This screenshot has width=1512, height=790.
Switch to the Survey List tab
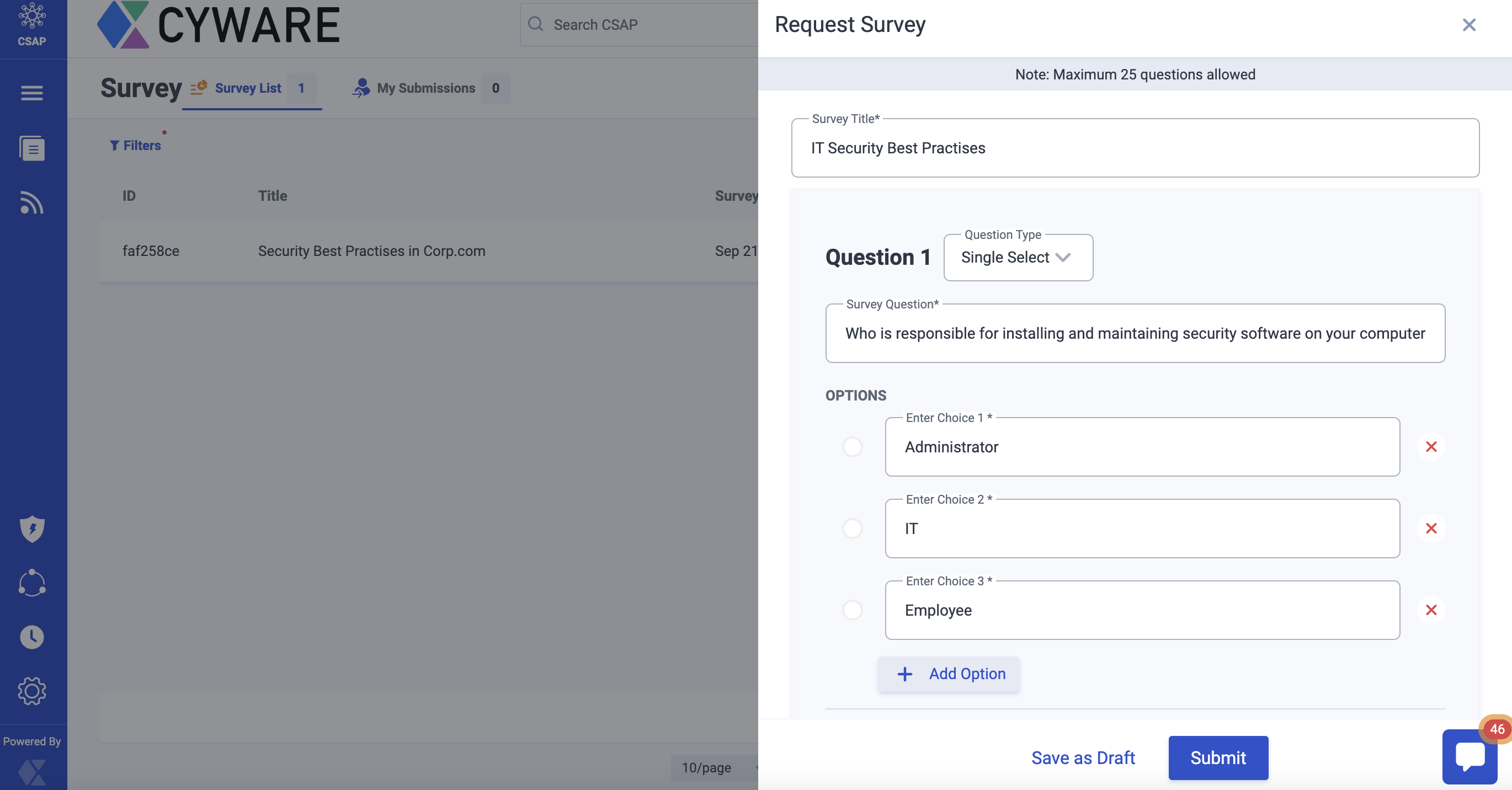click(249, 88)
